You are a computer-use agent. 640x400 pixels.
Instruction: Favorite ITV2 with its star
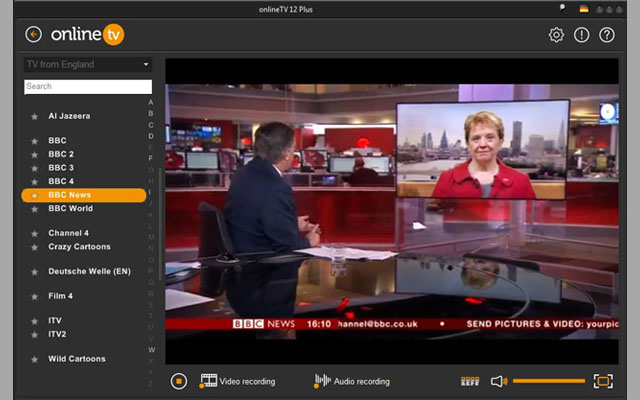(35, 335)
